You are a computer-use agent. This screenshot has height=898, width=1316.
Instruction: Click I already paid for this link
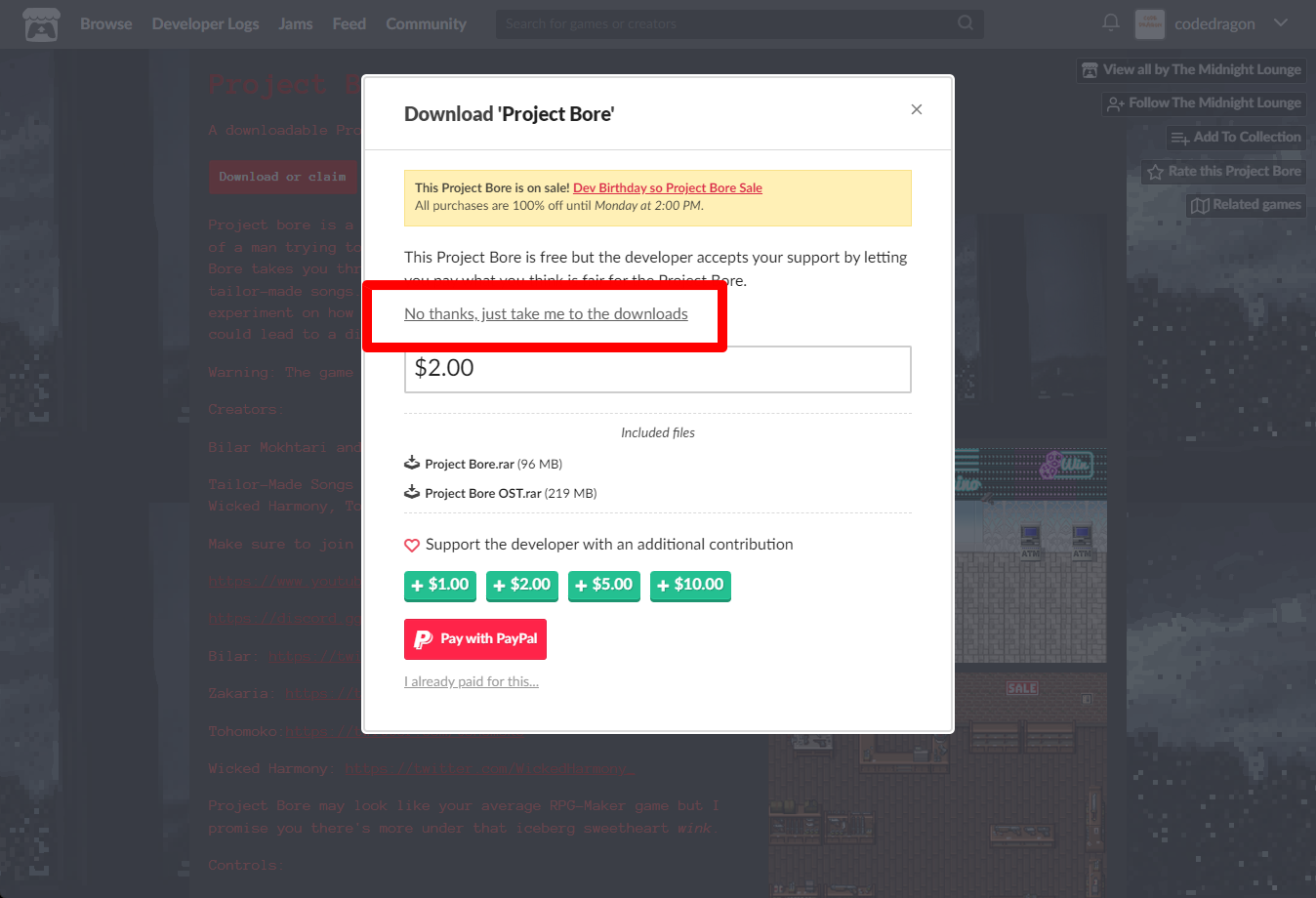coord(472,682)
